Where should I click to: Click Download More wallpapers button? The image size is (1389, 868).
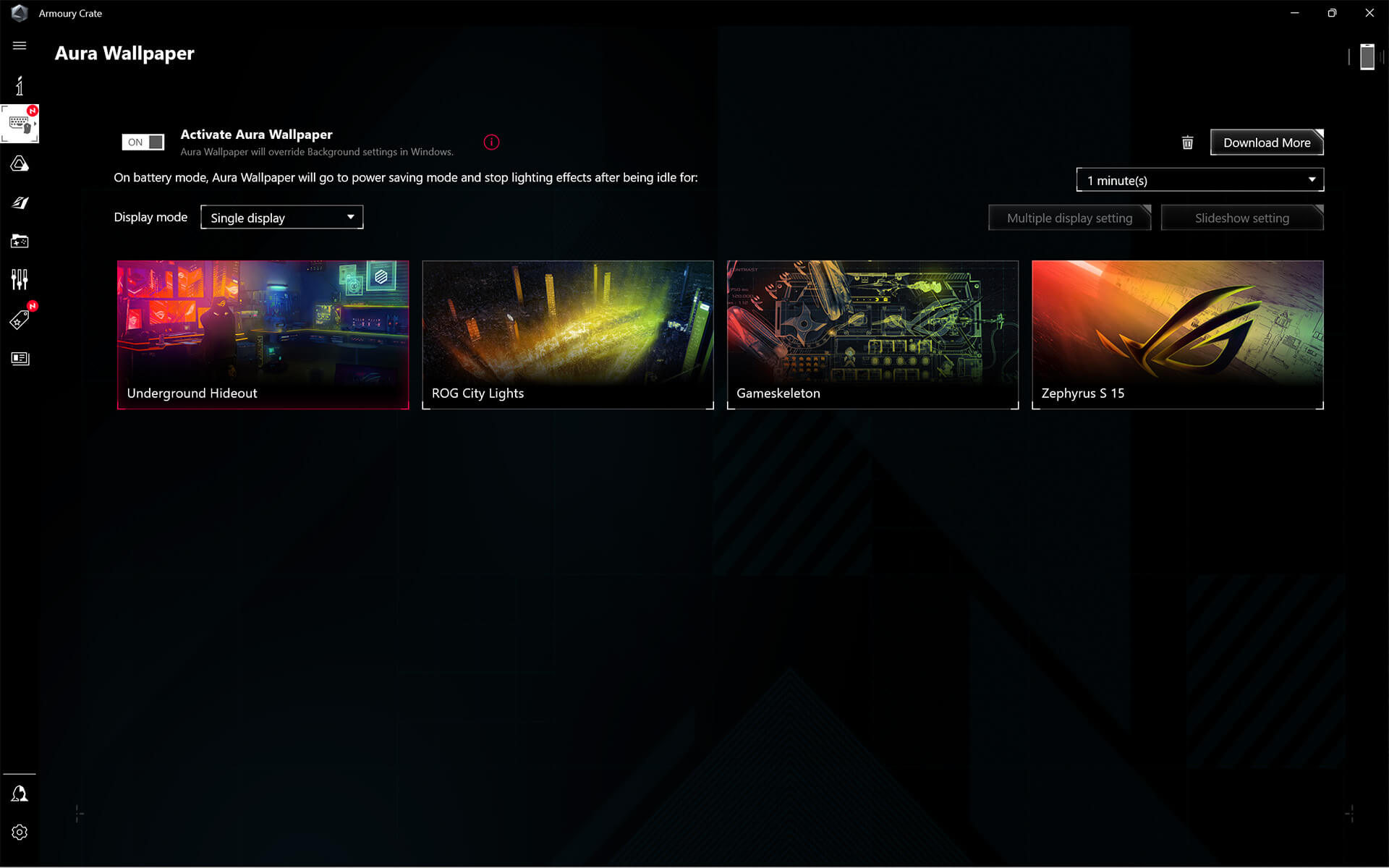click(x=1266, y=142)
